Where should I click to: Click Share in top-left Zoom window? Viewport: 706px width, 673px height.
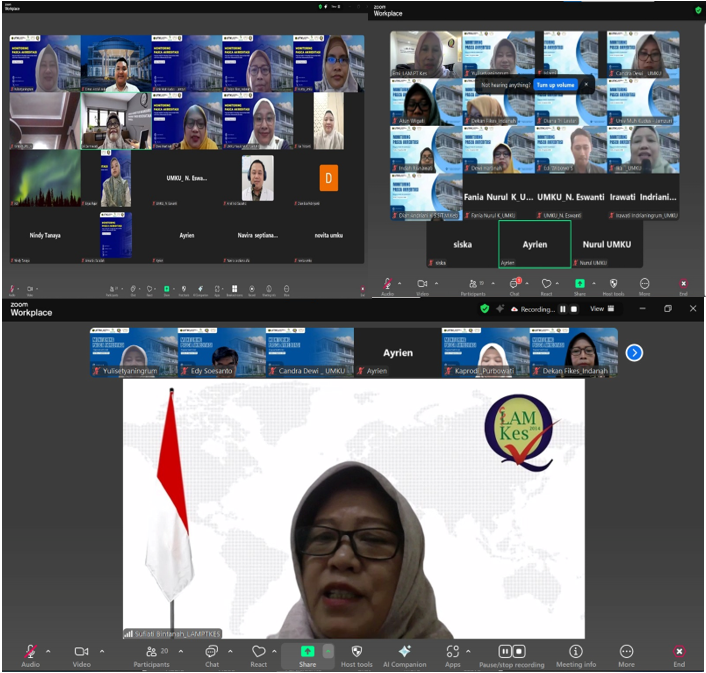[167, 290]
